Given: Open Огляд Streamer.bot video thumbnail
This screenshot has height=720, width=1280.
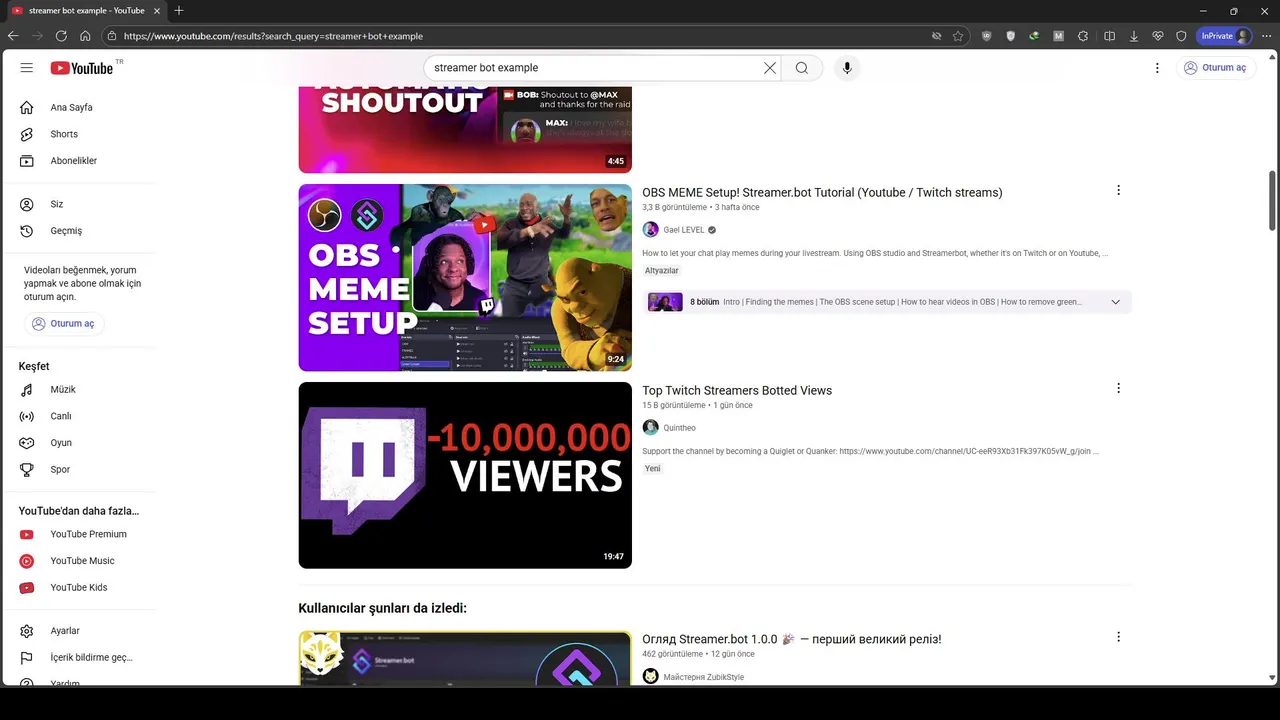Looking at the screenshot, I should [x=465, y=658].
